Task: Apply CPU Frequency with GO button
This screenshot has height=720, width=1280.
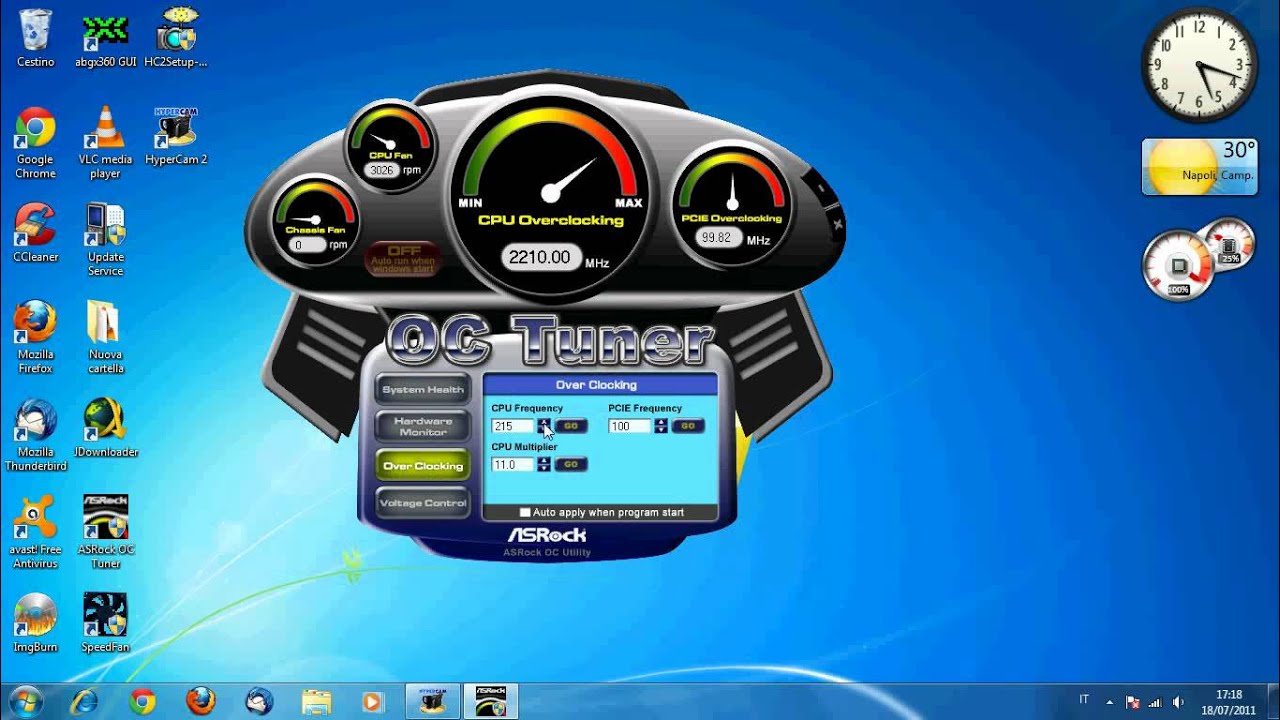Action: pyautogui.click(x=571, y=426)
